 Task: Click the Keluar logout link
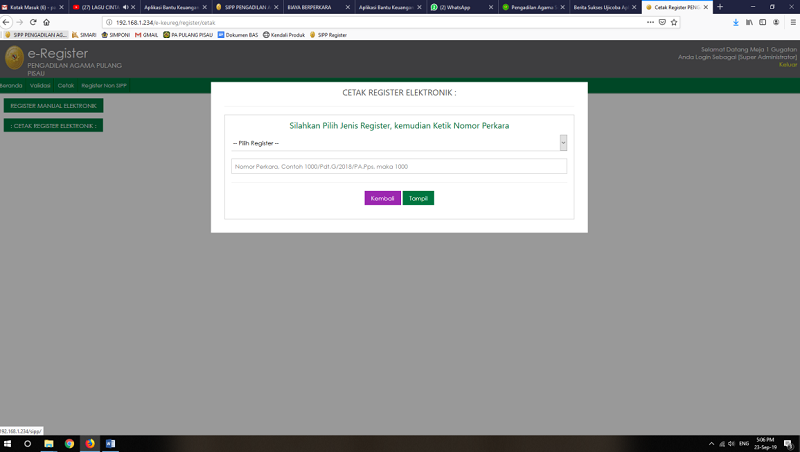[x=788, y=65]
